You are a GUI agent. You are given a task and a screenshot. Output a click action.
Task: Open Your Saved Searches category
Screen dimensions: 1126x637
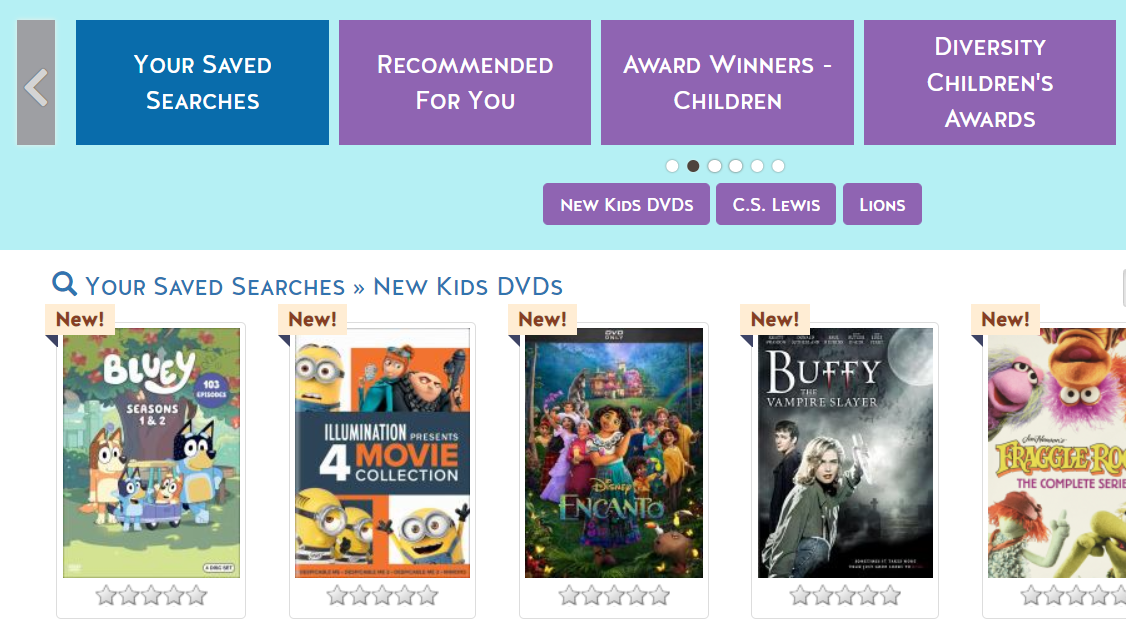pyautogui.click(x=202, y=83)
